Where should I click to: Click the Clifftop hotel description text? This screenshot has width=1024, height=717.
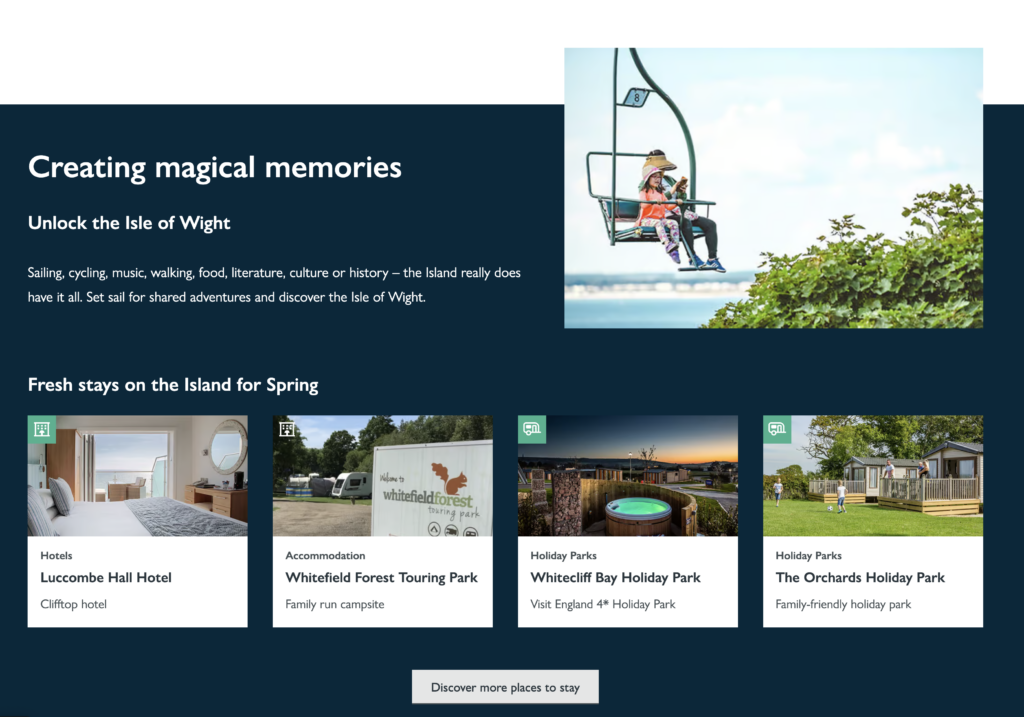point(73,604)
